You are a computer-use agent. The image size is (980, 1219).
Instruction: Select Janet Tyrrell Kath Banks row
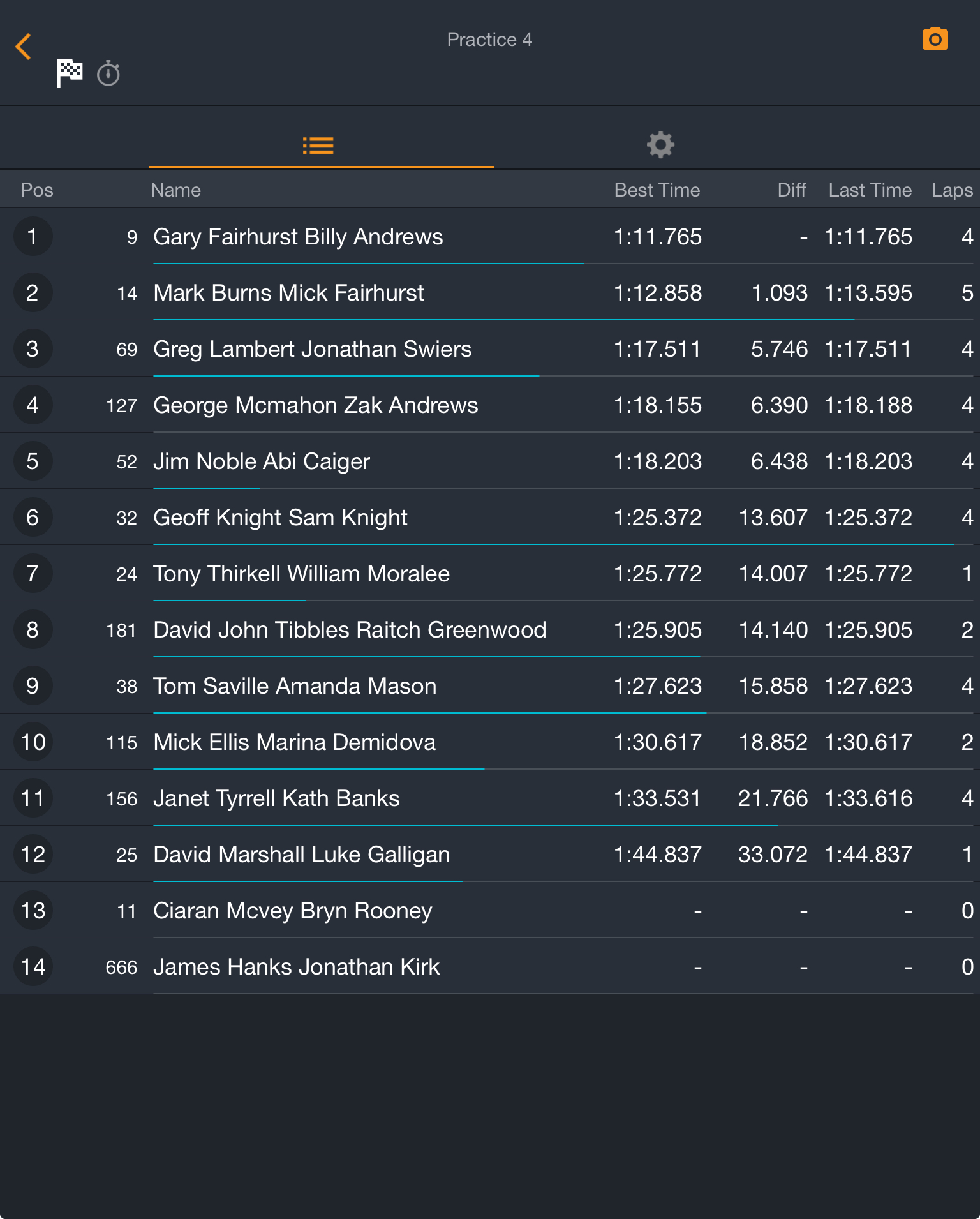click(x=490, y=798)
